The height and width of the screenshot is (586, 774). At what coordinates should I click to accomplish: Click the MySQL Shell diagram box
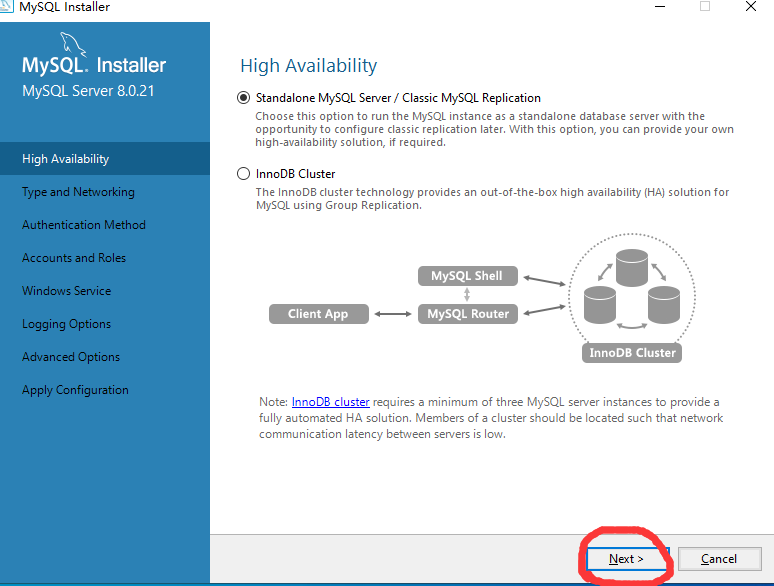(467, 276)
